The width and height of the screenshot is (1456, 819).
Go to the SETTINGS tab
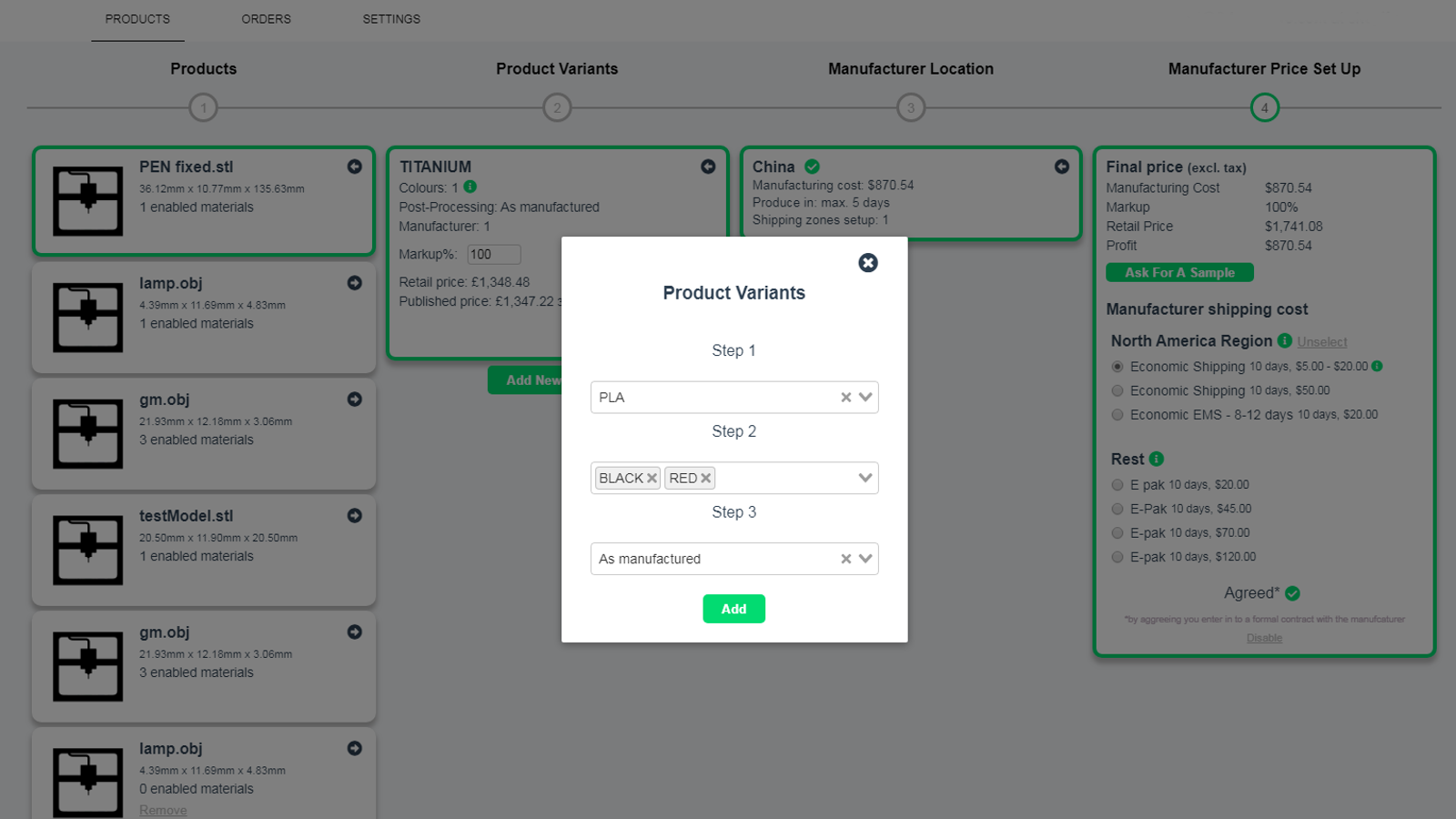click(x=391, y=19)
